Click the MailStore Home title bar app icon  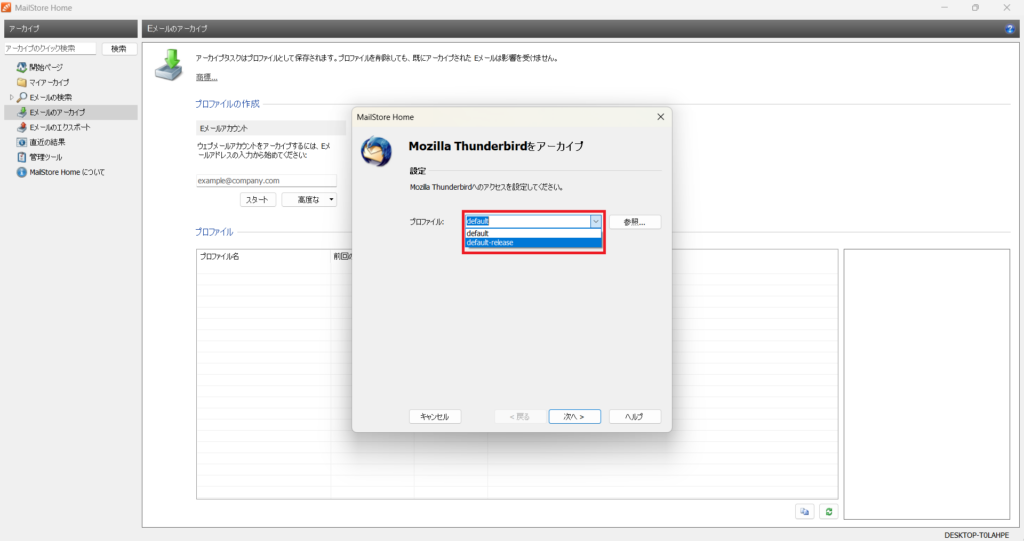tap(6, 7)
